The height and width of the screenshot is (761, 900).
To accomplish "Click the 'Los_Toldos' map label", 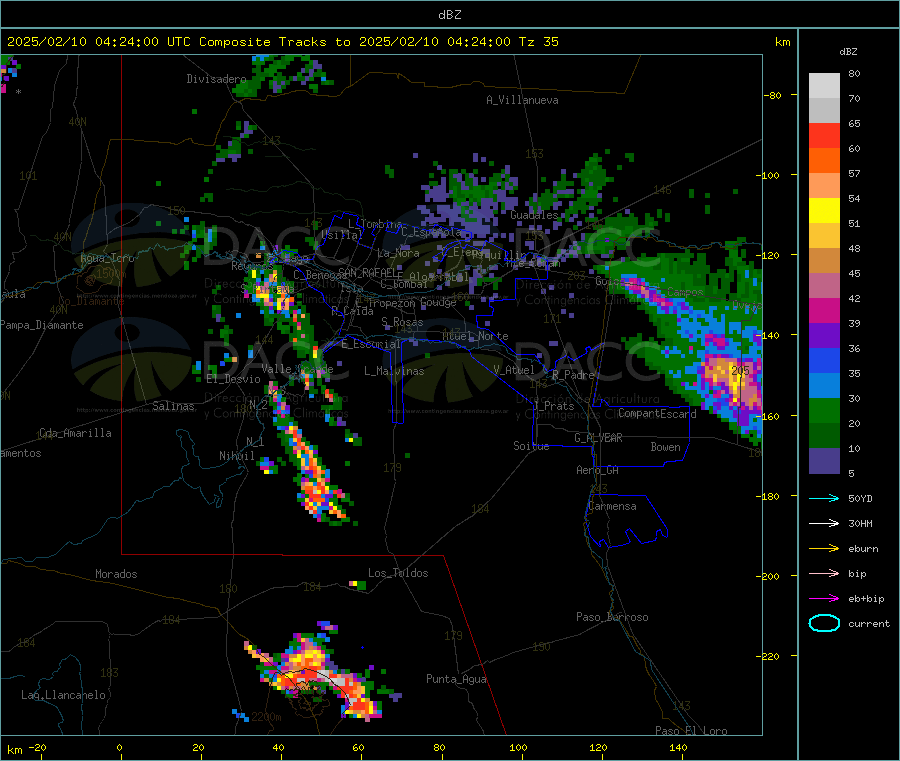I will pos(398,573).
